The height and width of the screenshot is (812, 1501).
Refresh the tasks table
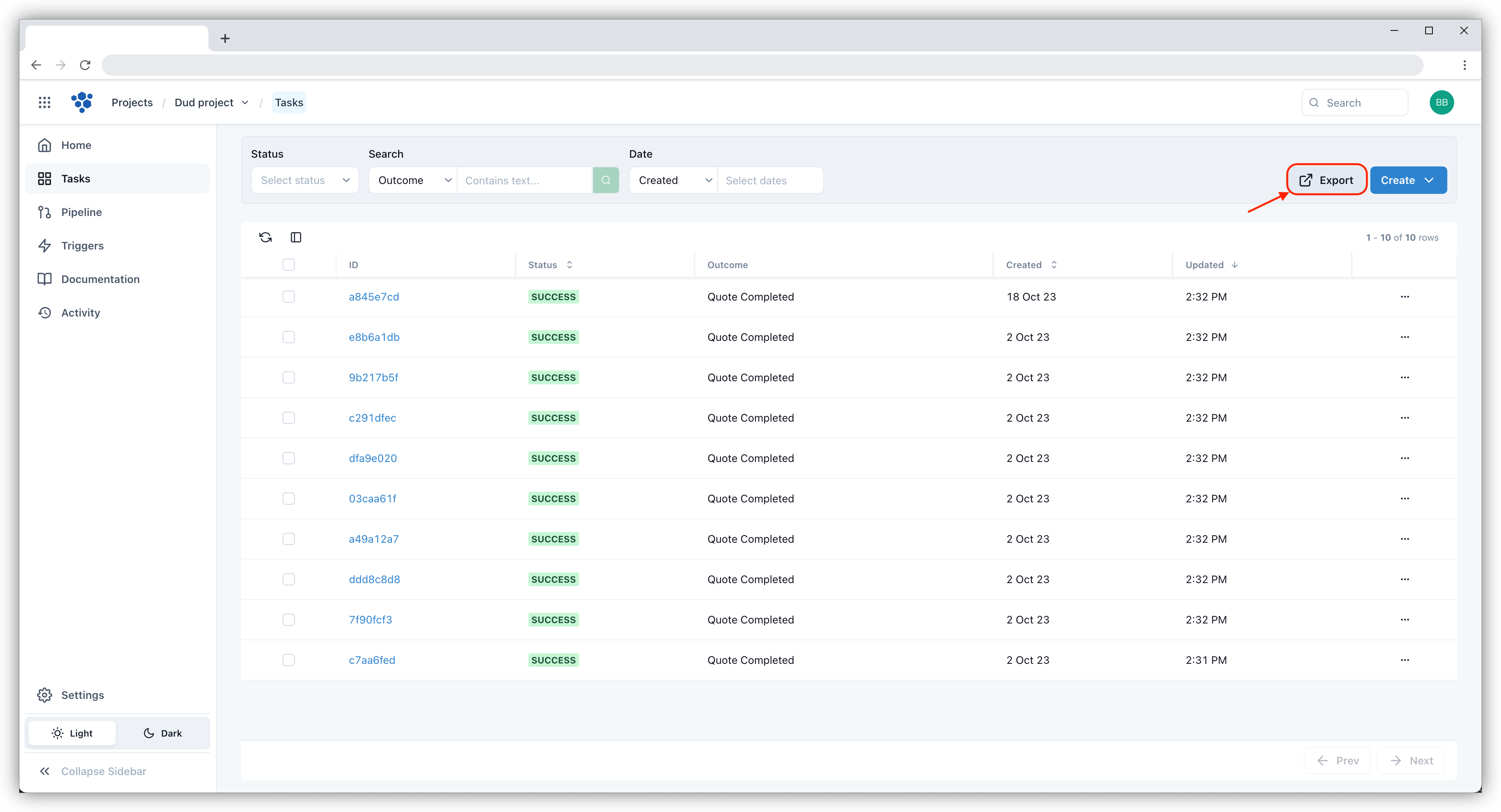[265, 237]
